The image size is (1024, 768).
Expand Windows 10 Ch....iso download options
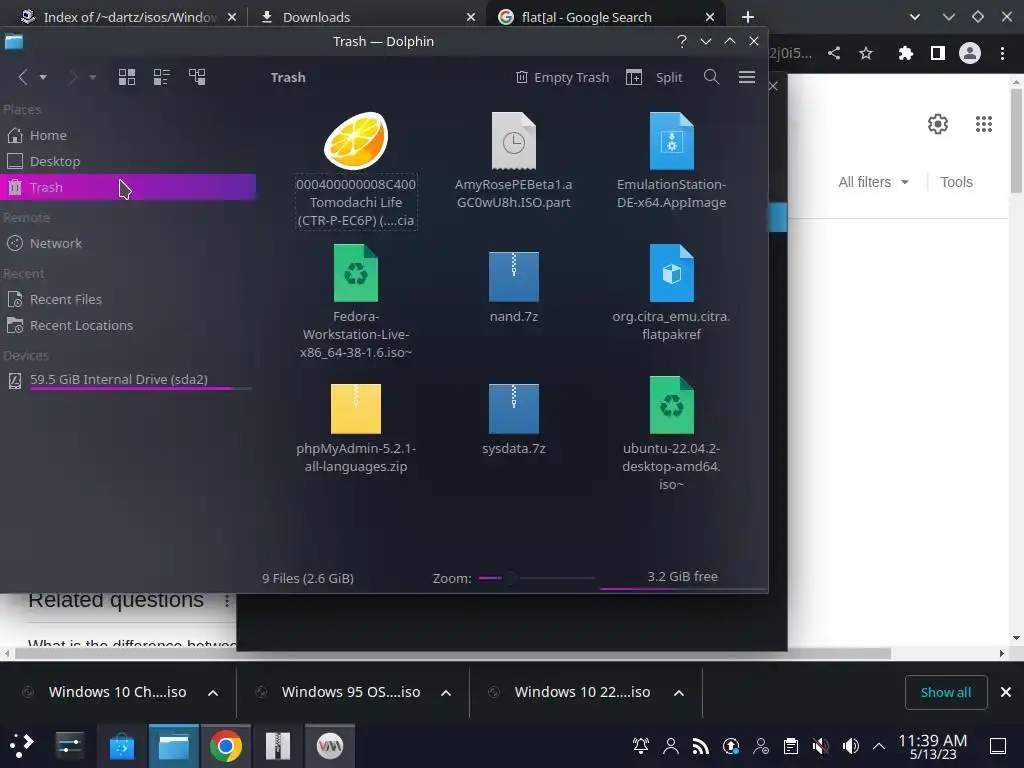click(x=213, y=693)
